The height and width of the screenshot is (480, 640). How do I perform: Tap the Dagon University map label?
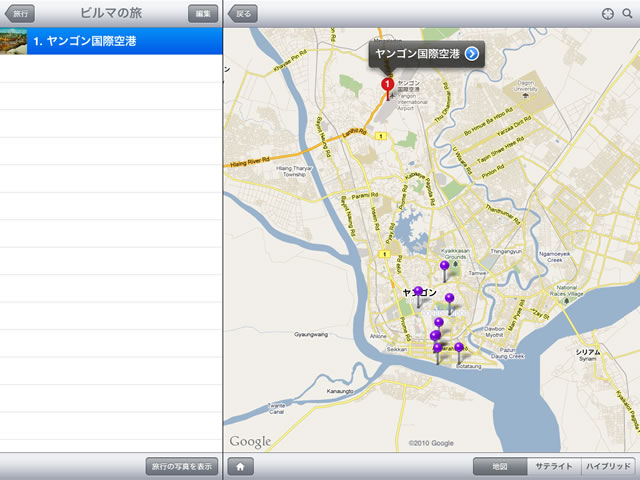point(525,86)
